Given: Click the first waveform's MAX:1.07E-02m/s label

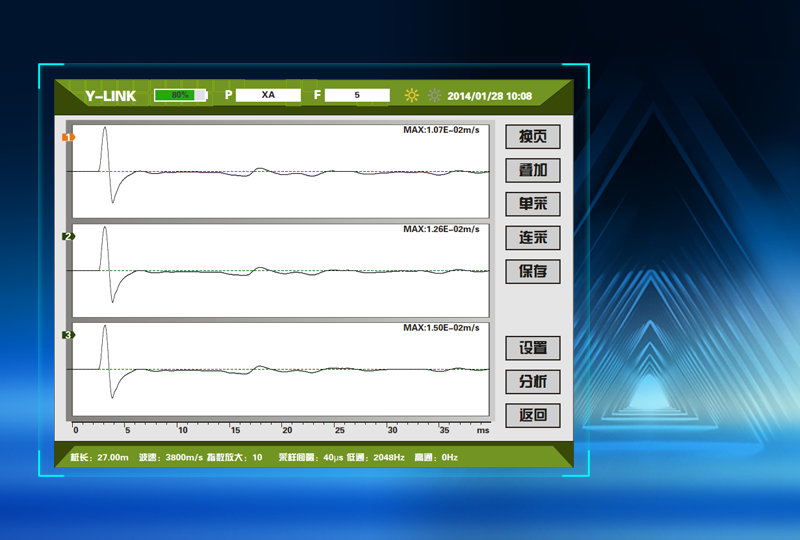Looking at the screenshot, I should click(440, 130).
